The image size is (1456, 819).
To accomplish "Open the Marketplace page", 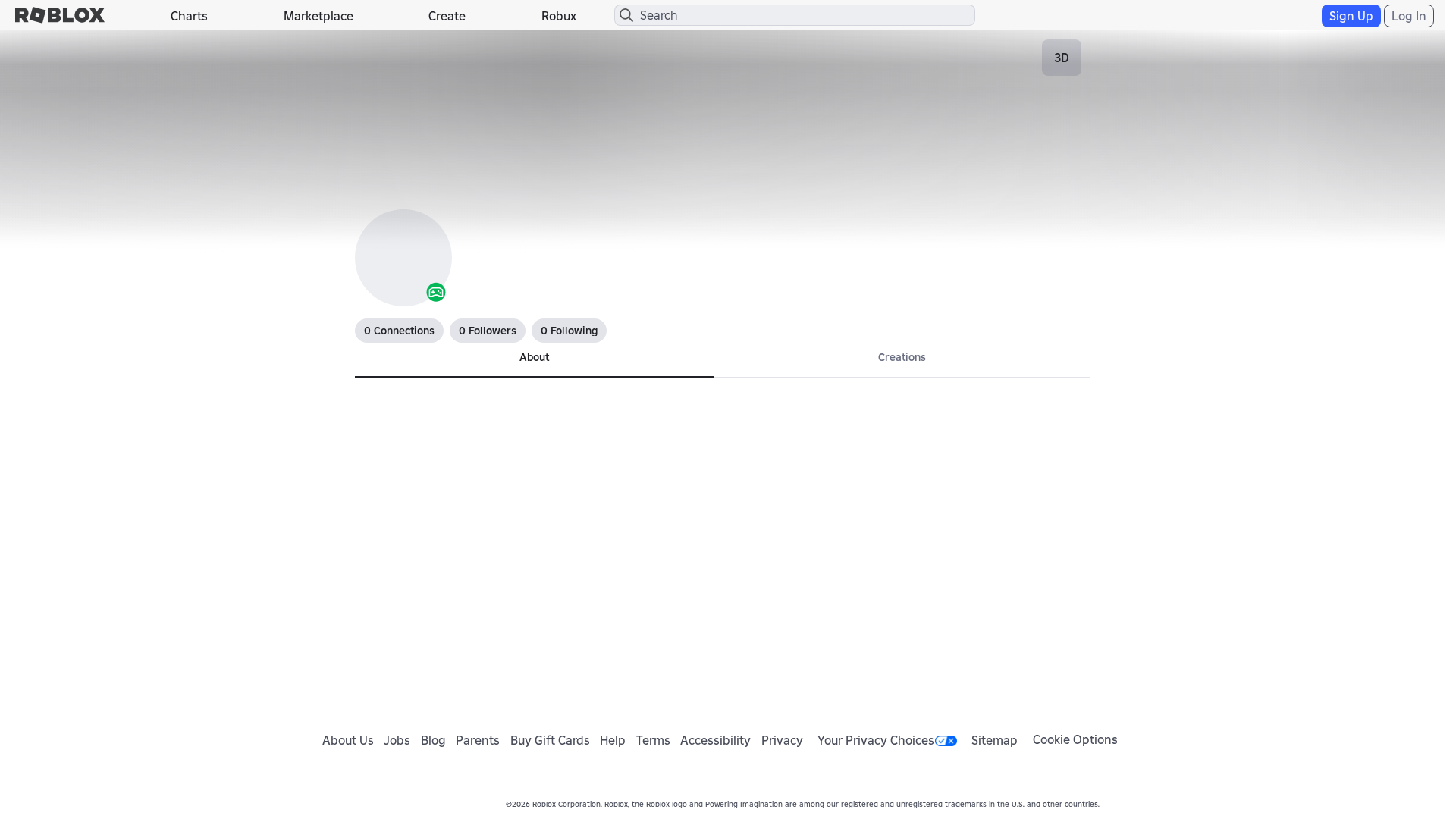I will point(318,16).
